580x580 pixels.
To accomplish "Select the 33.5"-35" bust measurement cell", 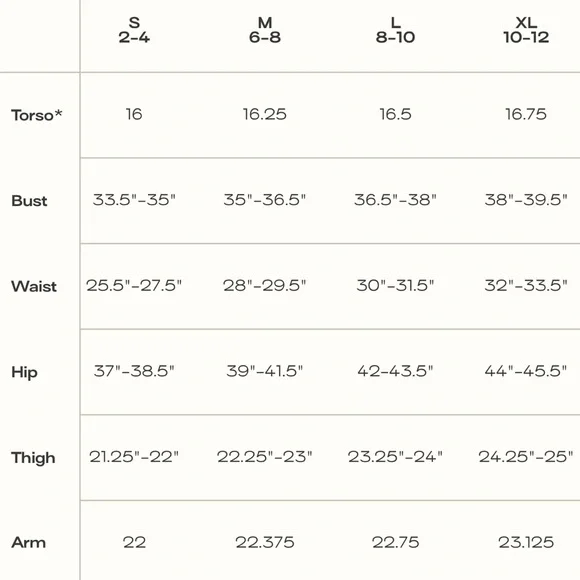I will pyautogui.click(x=134, y=200).
